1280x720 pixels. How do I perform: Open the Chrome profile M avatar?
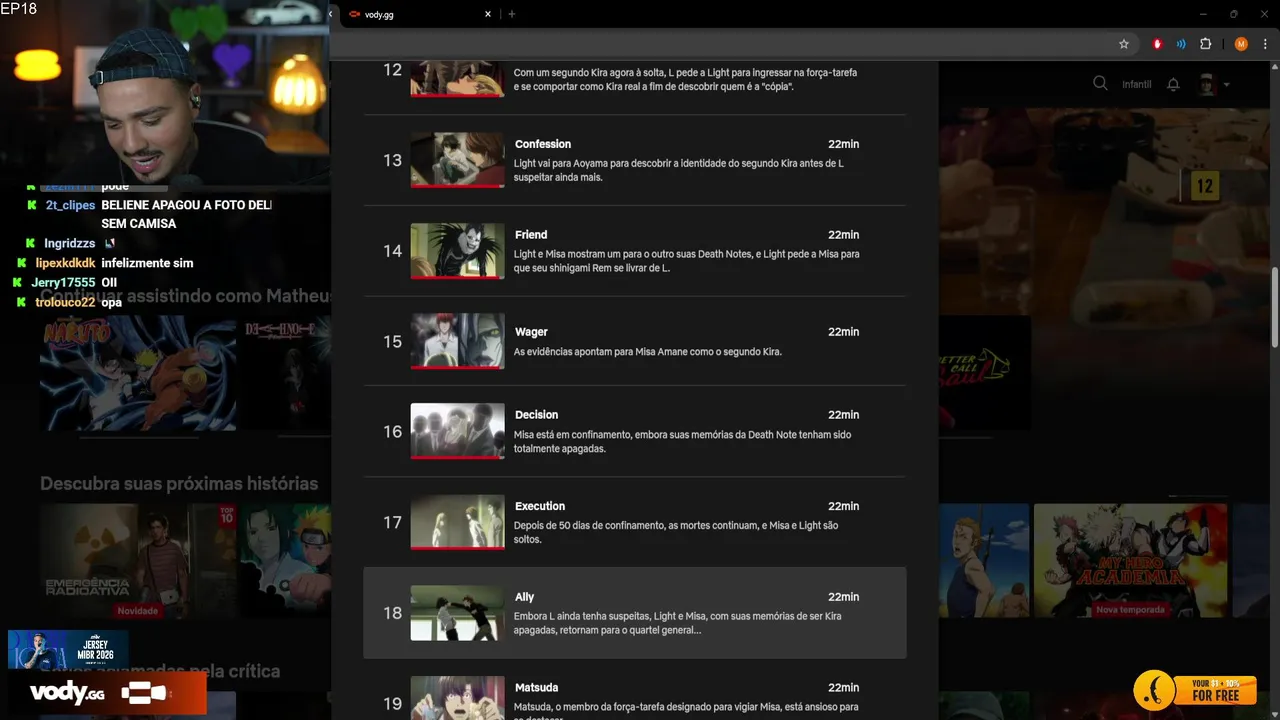[x=1241, y=44]
